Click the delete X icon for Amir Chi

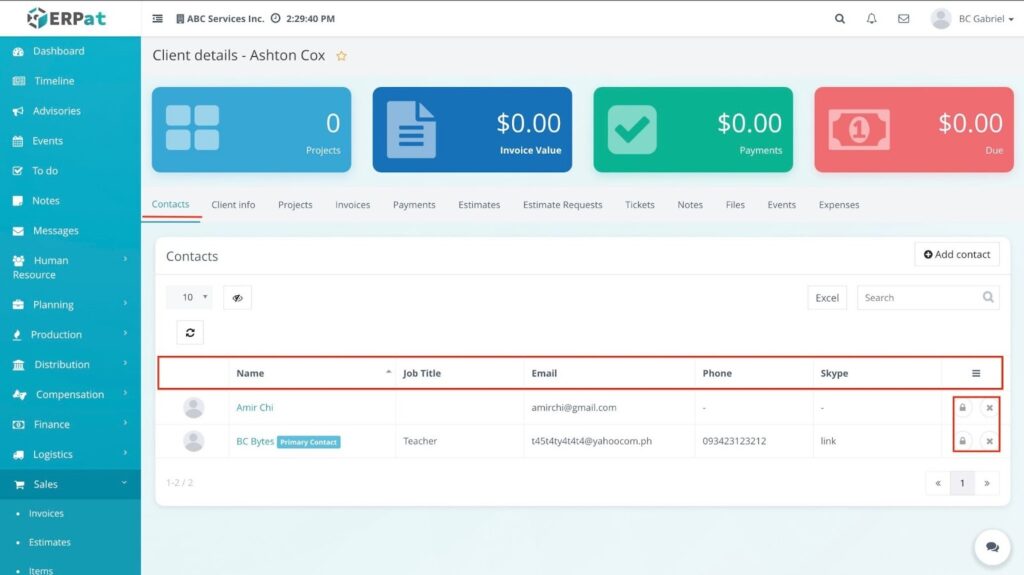[x=989, y=408]
